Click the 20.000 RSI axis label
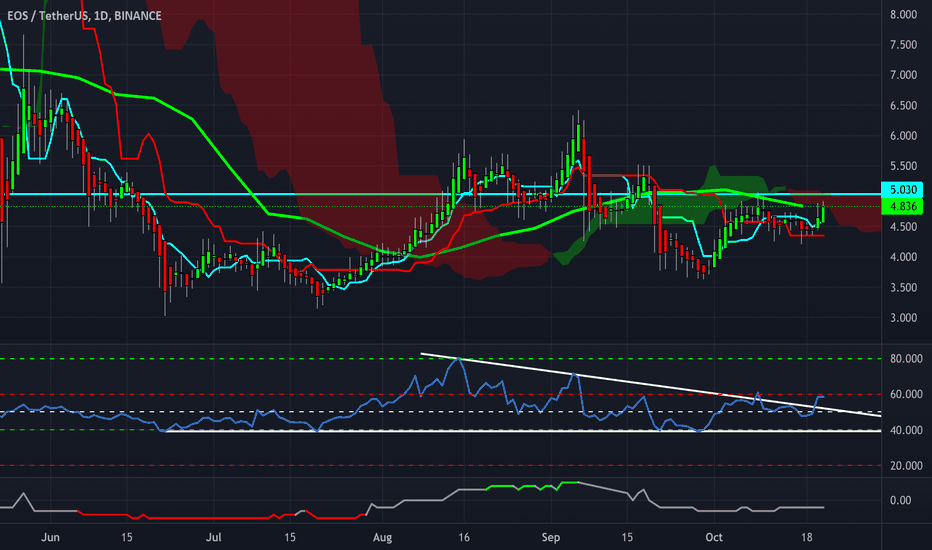Screen dimensions: 932x550 pos(906,466)
